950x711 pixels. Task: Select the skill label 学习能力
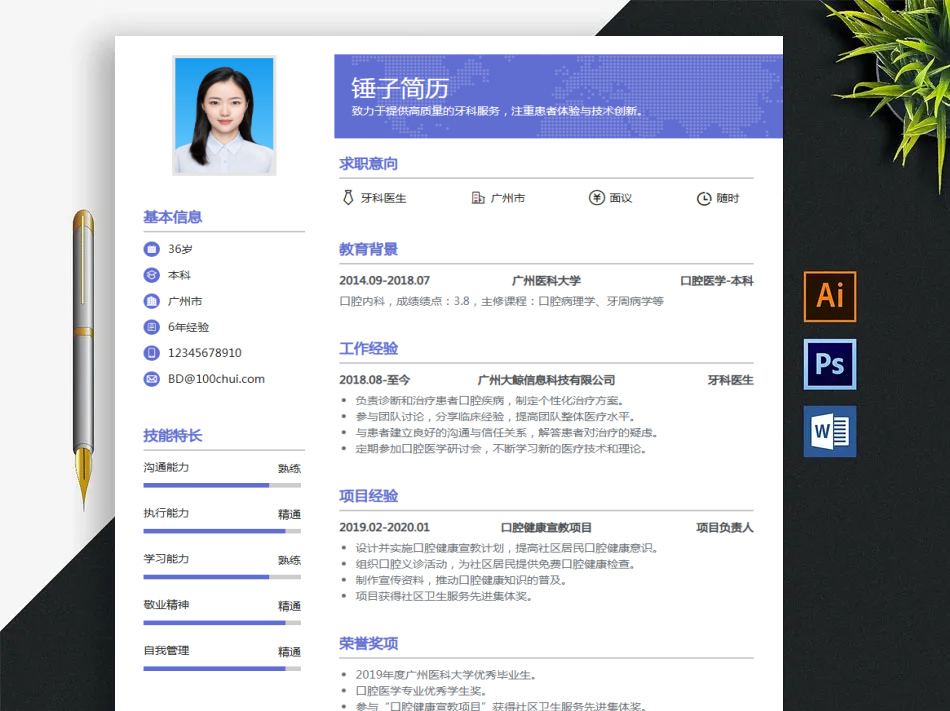(x=167, y=558)
